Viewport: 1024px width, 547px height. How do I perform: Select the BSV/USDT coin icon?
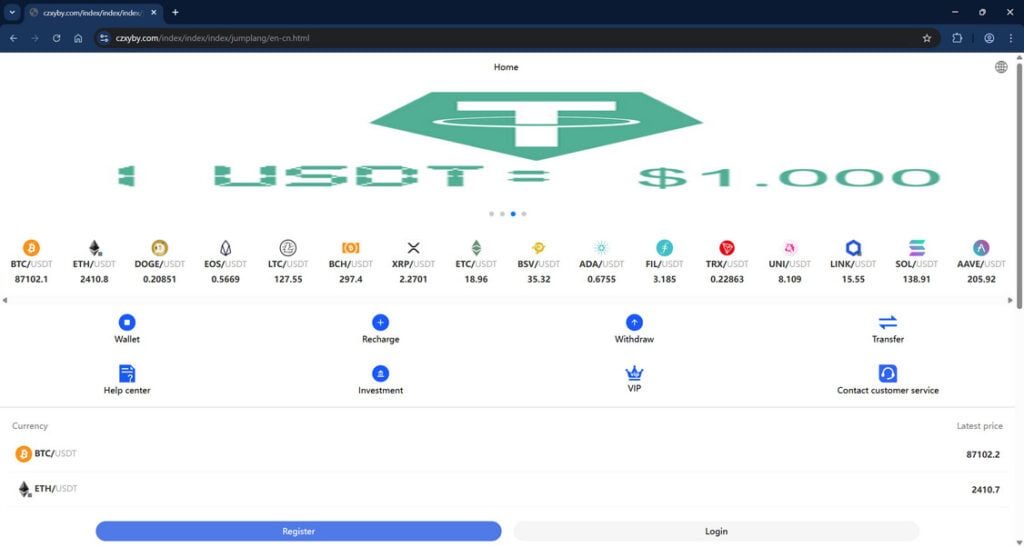point(539,248)
